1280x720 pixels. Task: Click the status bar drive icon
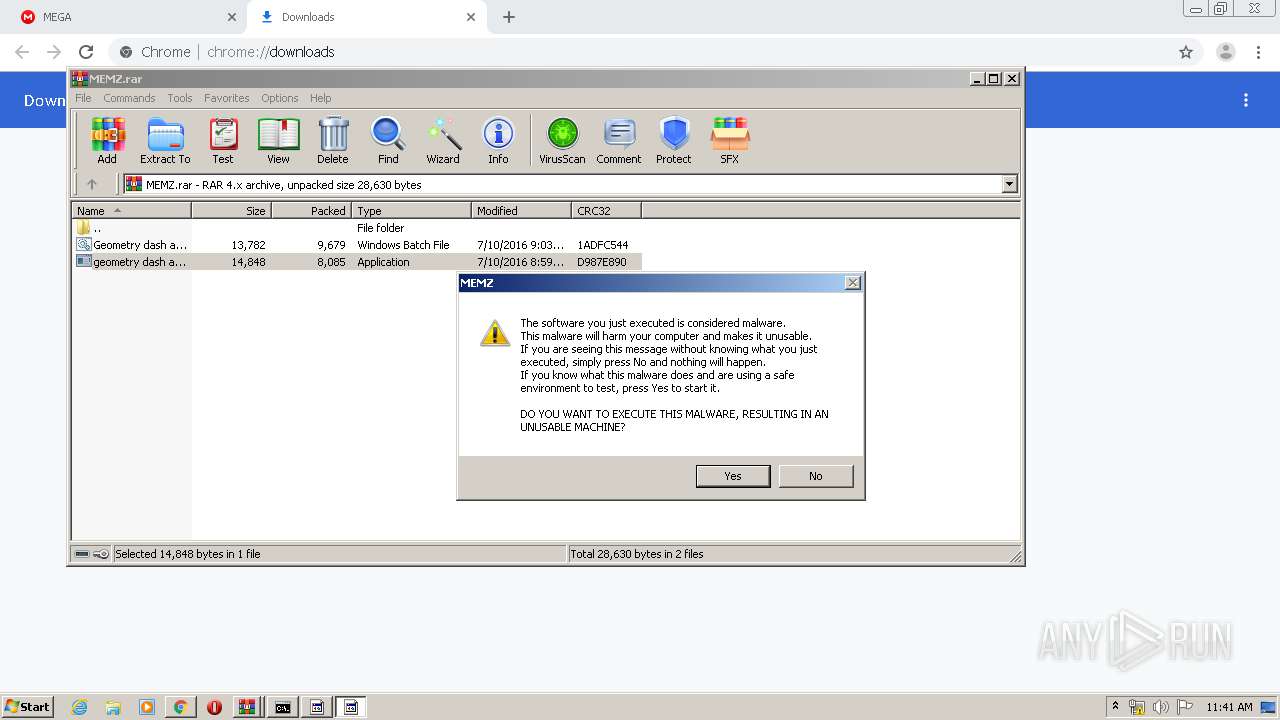(x=83, y=554)
